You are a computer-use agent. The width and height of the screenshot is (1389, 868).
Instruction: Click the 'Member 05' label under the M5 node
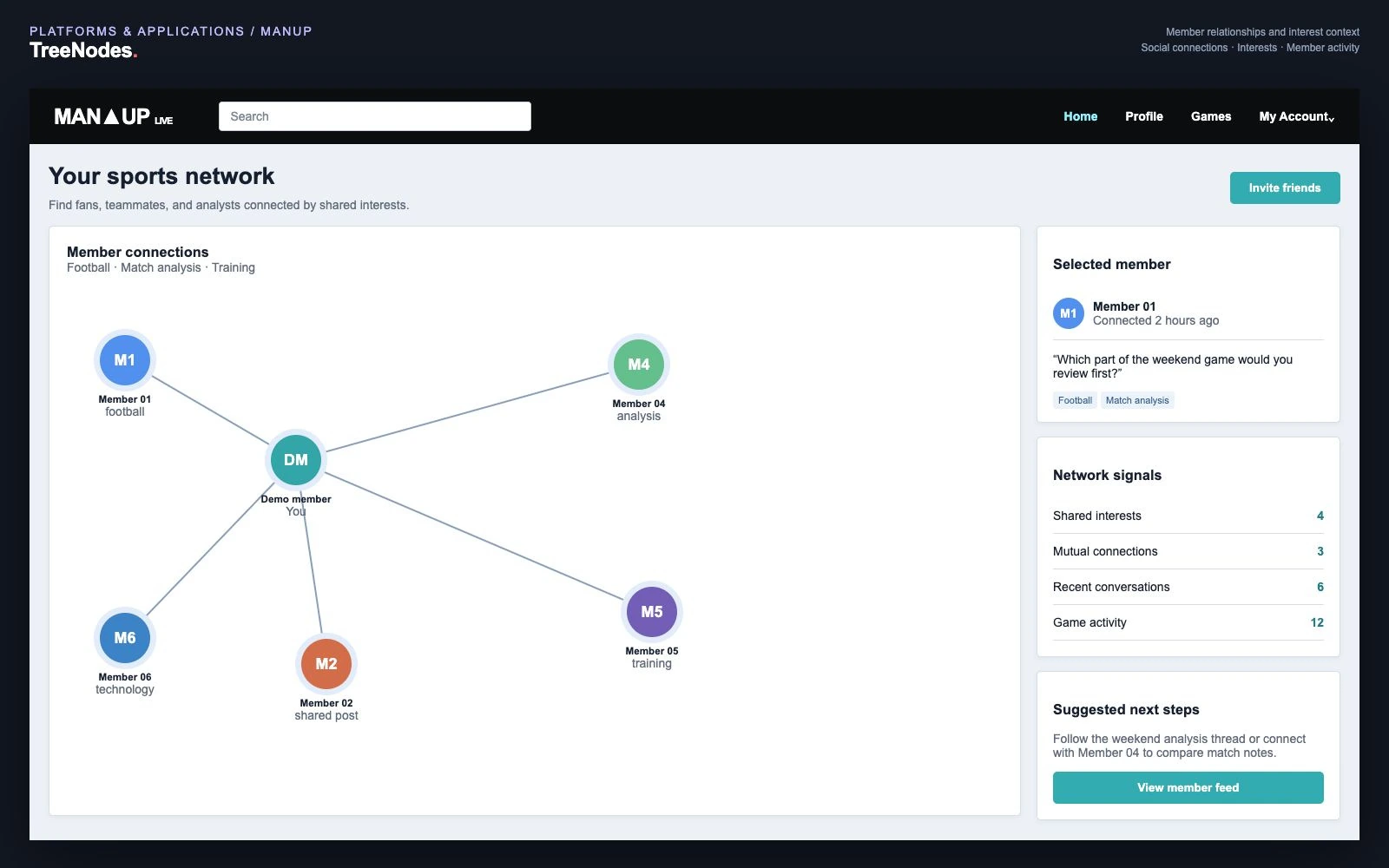pyautogui.click(x=652, y=651)
